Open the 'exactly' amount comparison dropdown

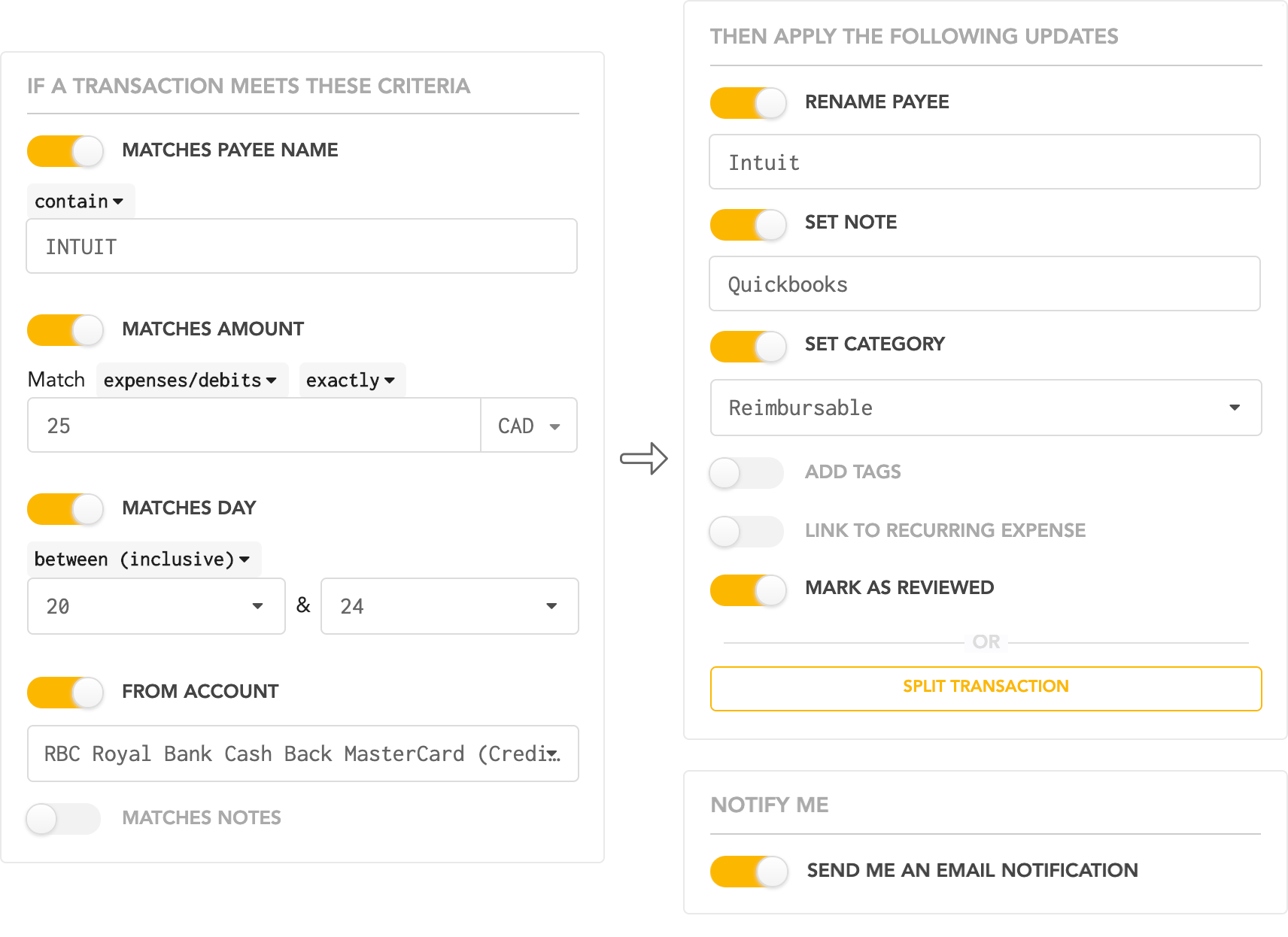pyautogui.click(x=352, y=381)
